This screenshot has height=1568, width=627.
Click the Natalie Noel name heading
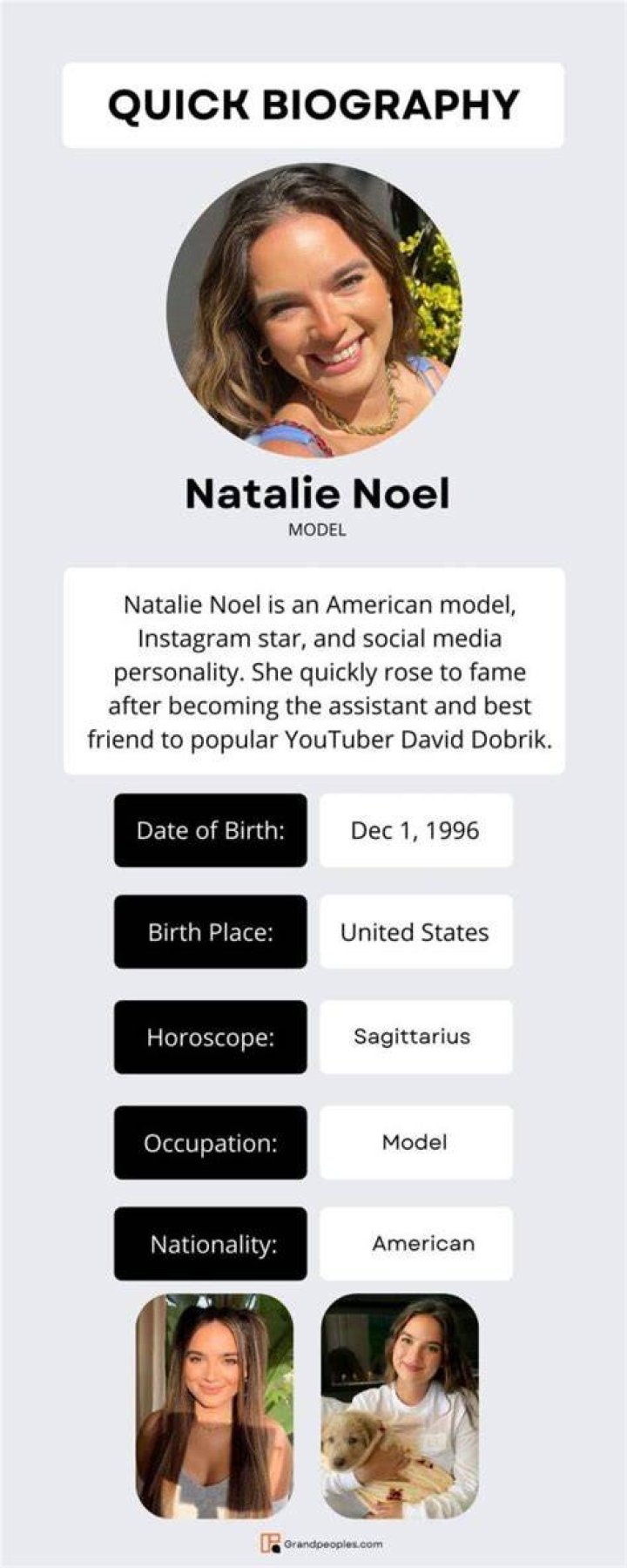pyautogui.click(x=318, y=493)
